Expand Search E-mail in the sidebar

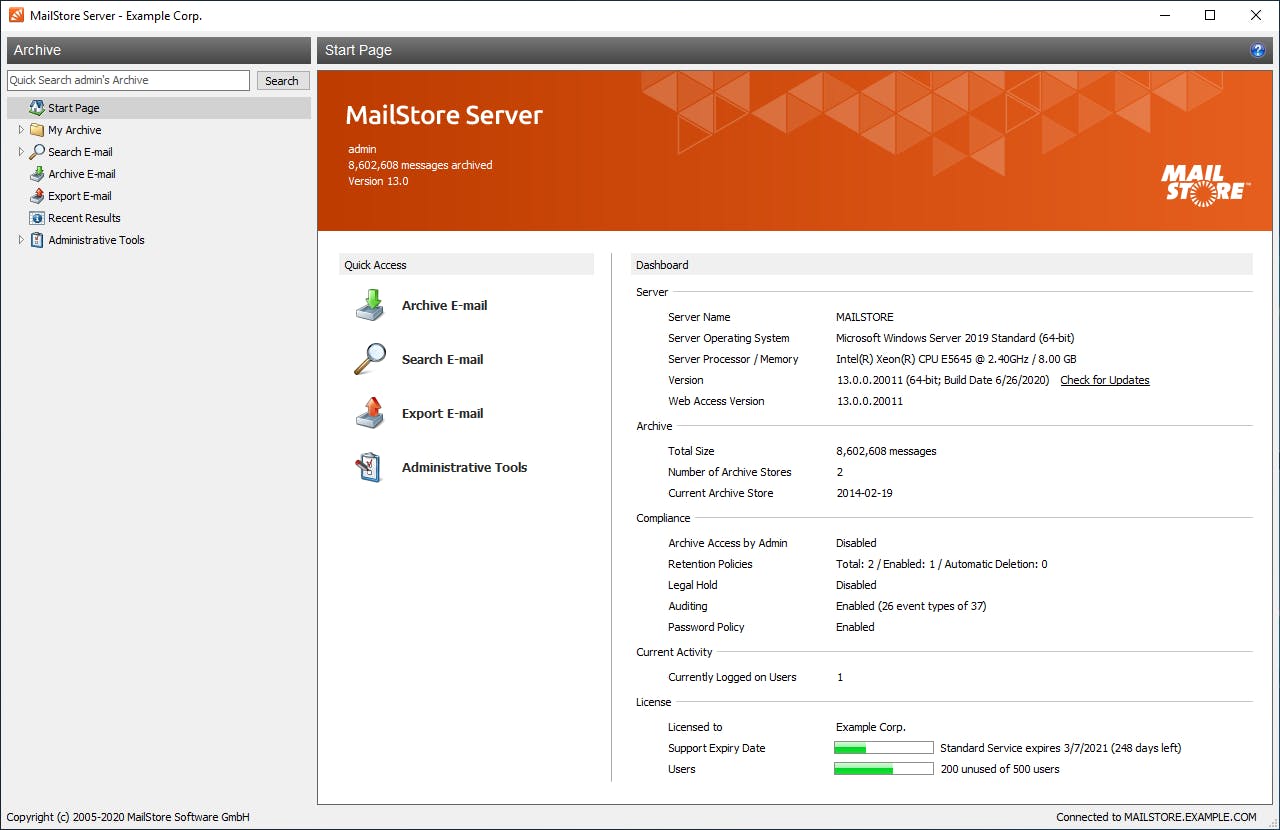pos(20,151)
